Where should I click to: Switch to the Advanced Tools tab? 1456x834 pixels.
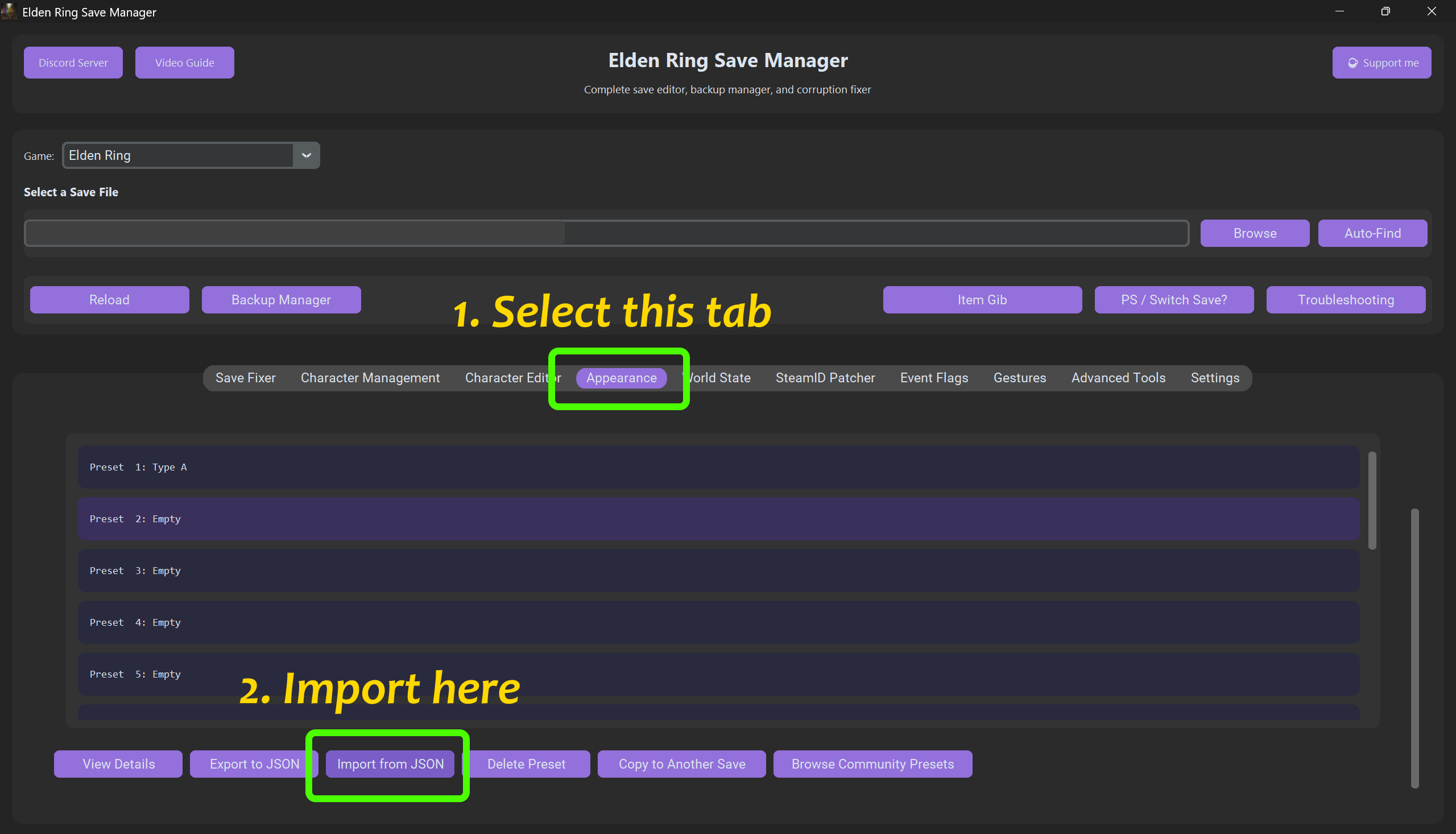1118,378
